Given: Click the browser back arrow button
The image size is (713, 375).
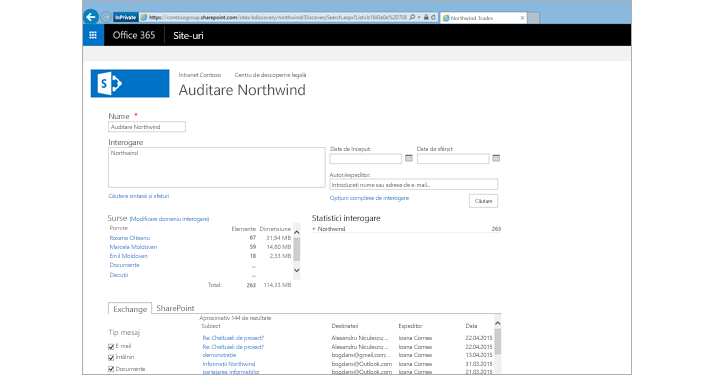Looking at the screenshot, I should [x=91, y=17].
